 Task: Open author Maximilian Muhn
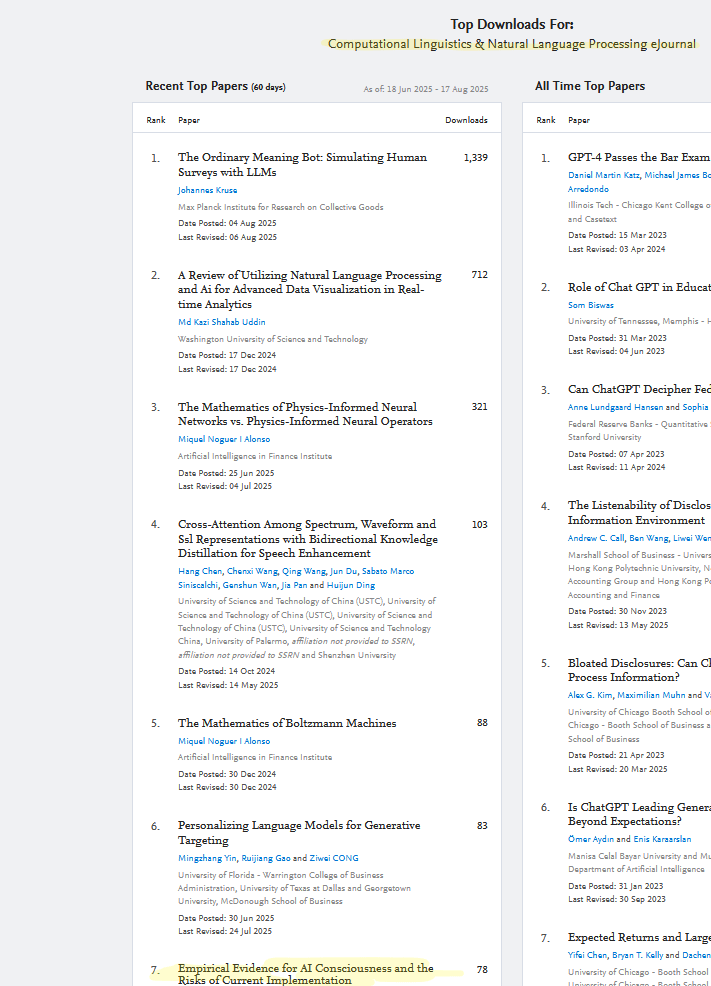pyautogui.click(x=651, y=695)
